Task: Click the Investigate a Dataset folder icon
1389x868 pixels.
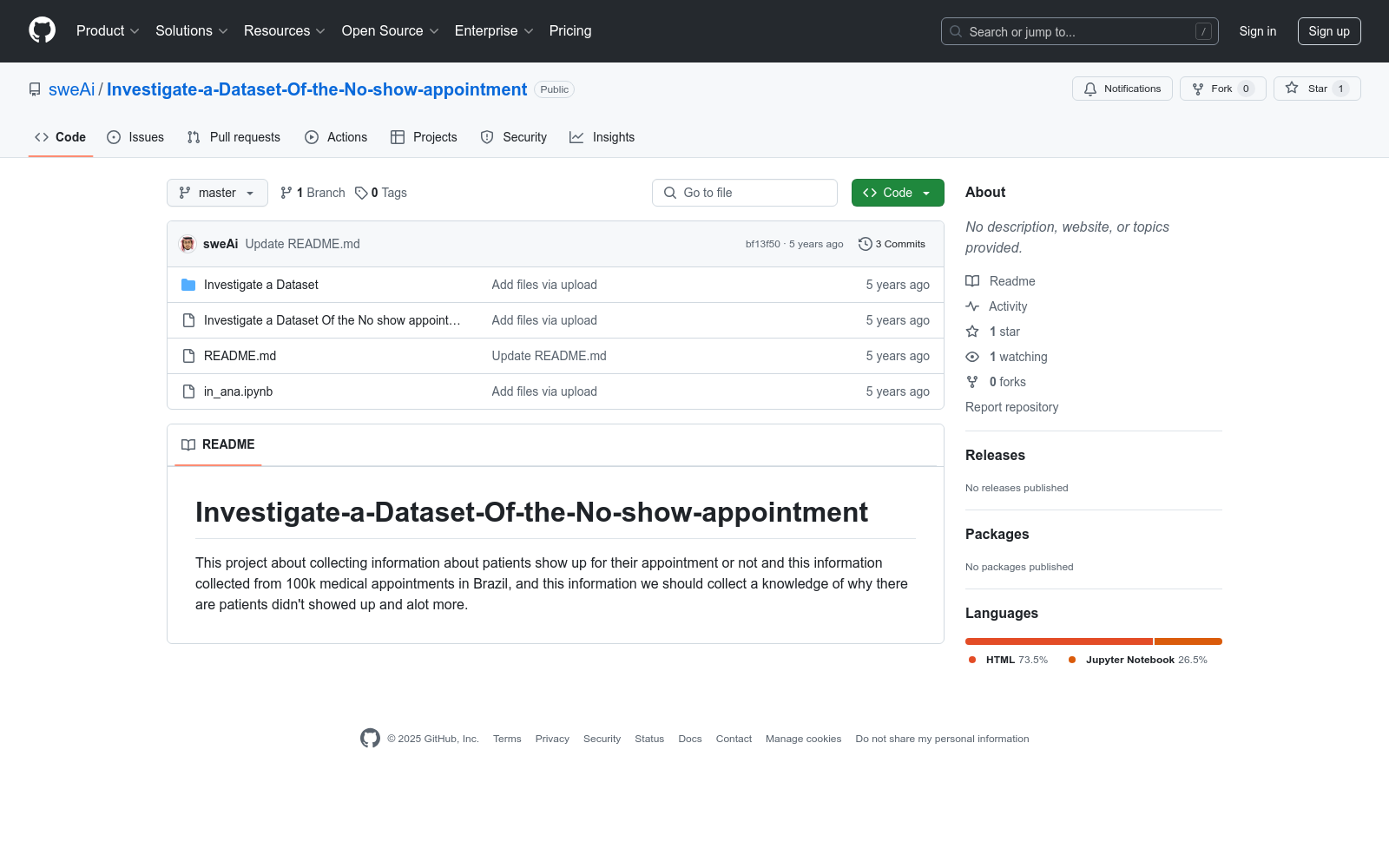Action: 188,285
